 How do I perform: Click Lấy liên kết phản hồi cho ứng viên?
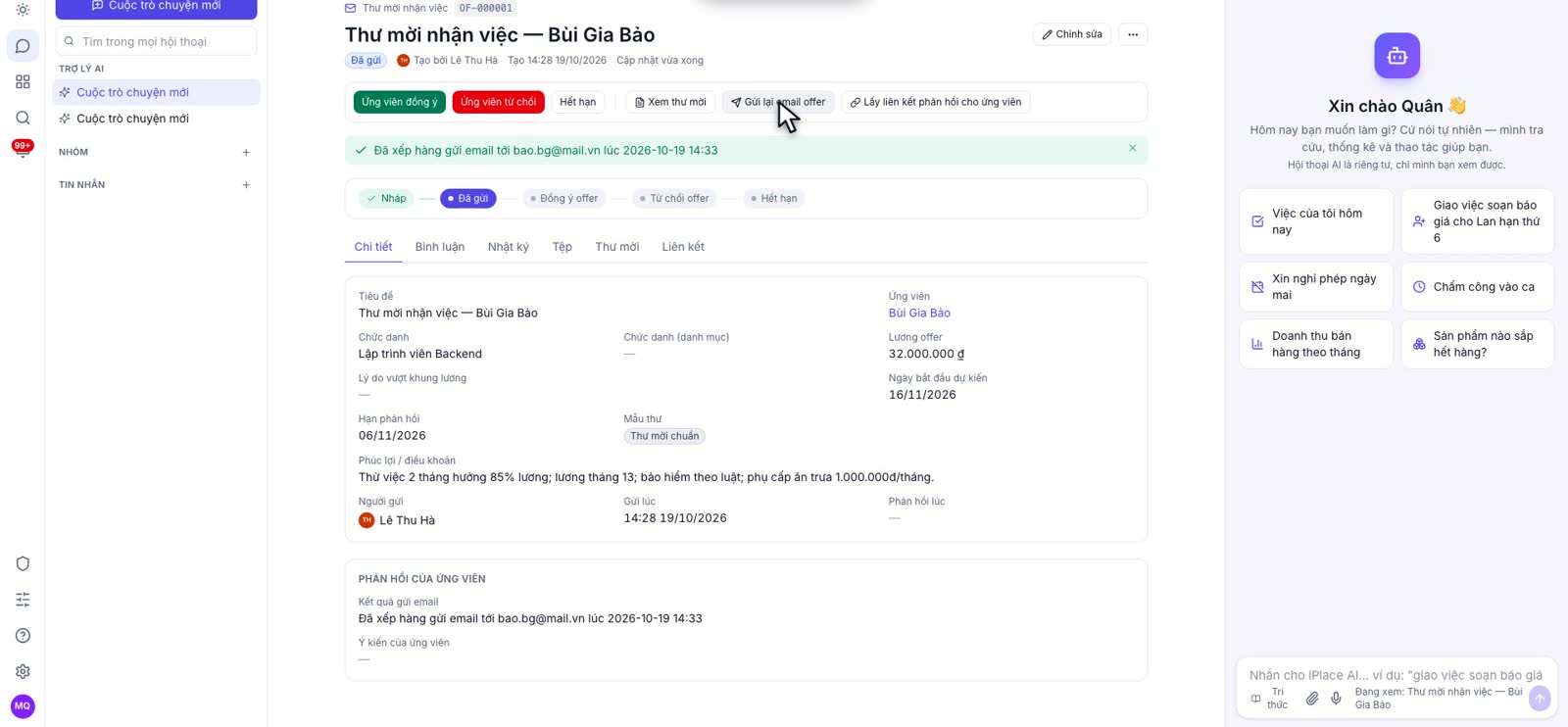pyautogui.click(x=935, y=102)
